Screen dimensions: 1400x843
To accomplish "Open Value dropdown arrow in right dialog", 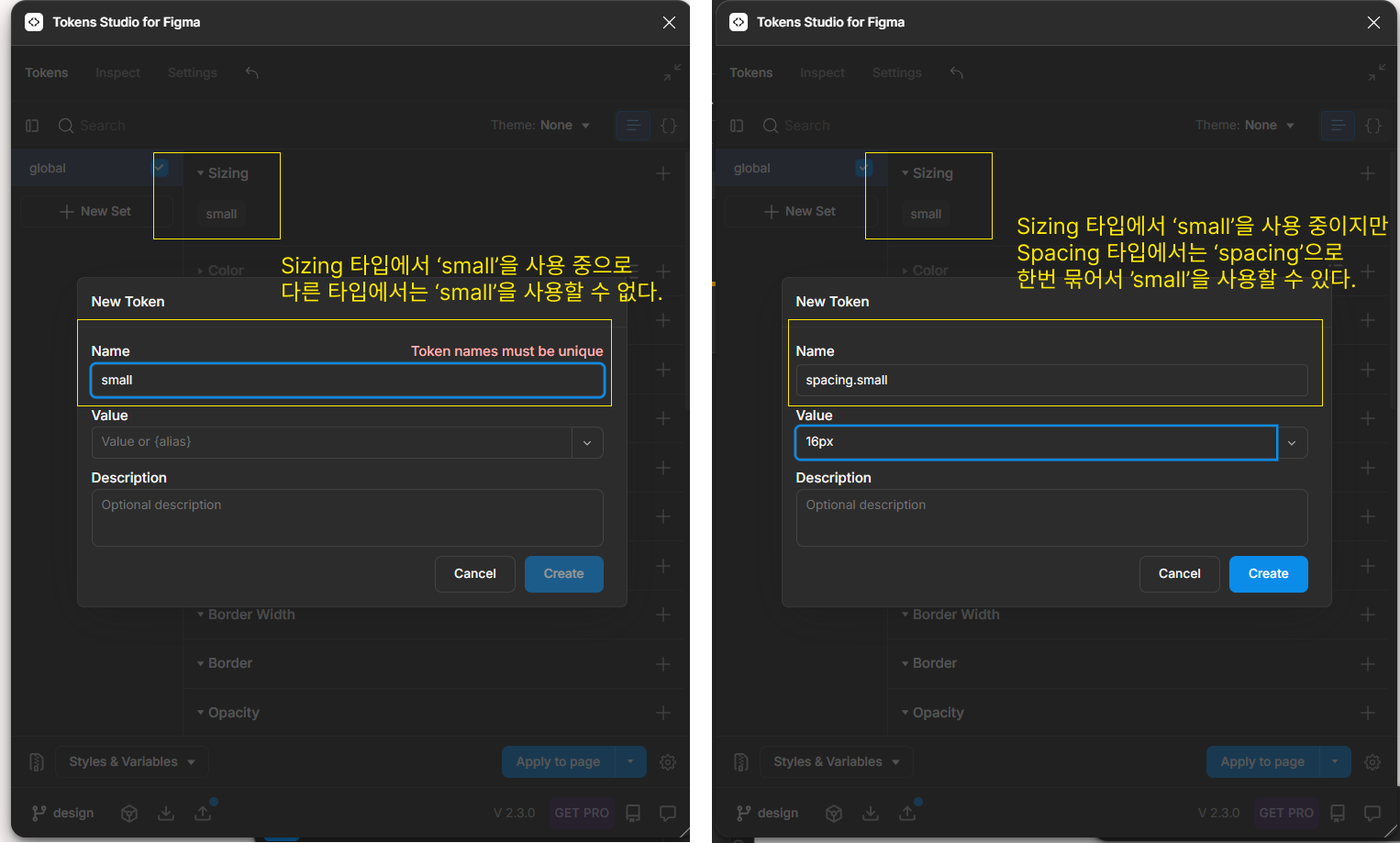I will pos(1292,443).
